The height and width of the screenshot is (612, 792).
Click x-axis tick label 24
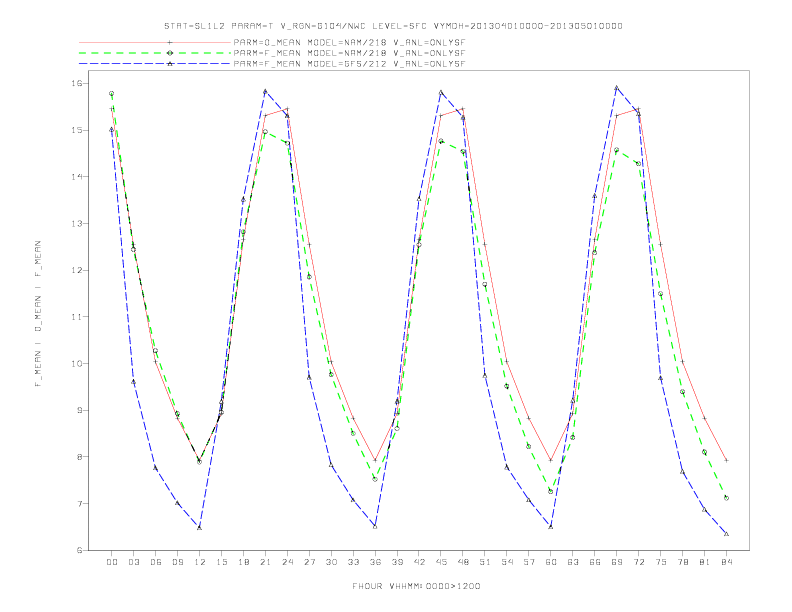click(x=287, y=562)
